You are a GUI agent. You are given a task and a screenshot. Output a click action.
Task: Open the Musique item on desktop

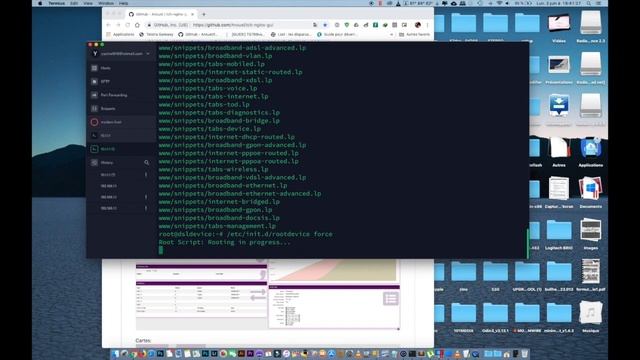[x=591, y=316]
